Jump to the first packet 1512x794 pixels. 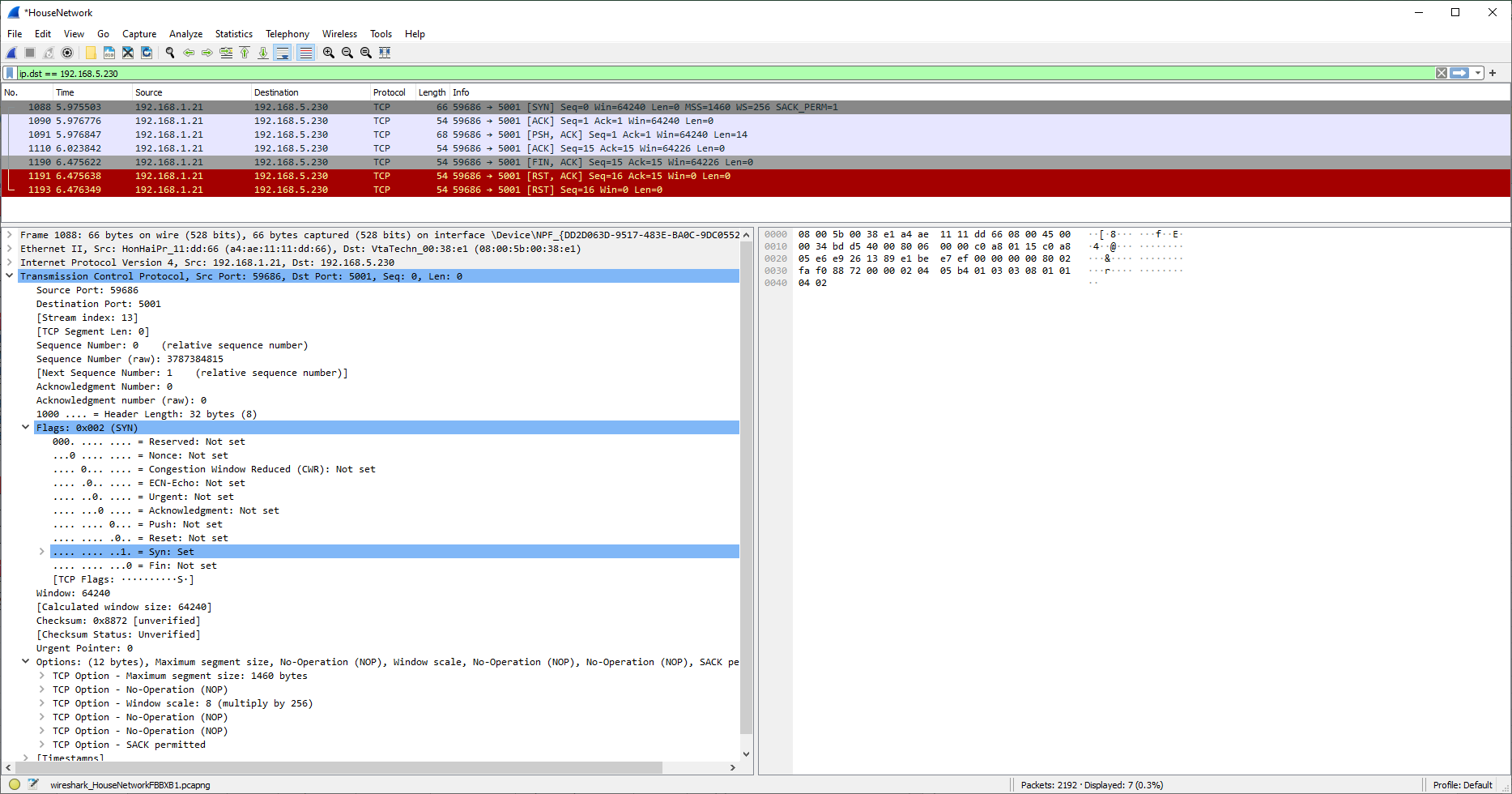coord(245,53)
